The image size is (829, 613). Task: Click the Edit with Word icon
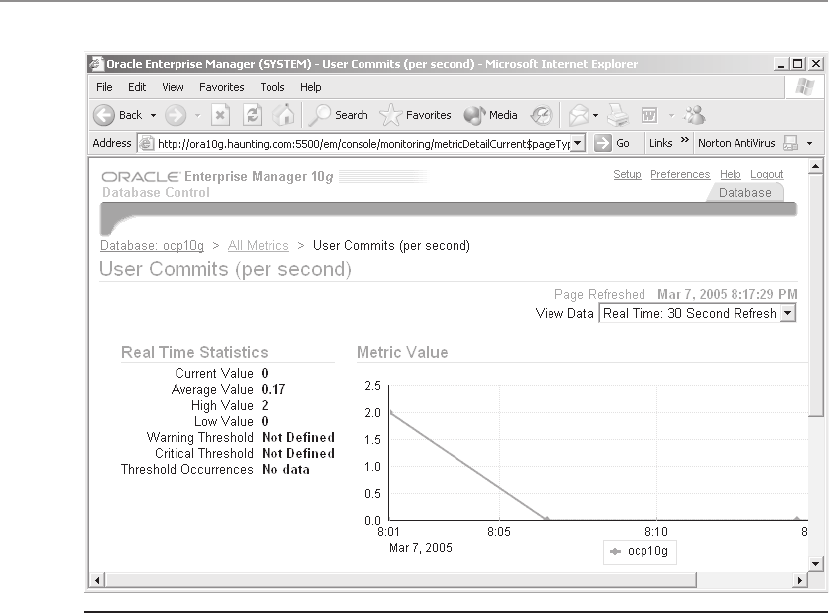click(x=649, y=115)
